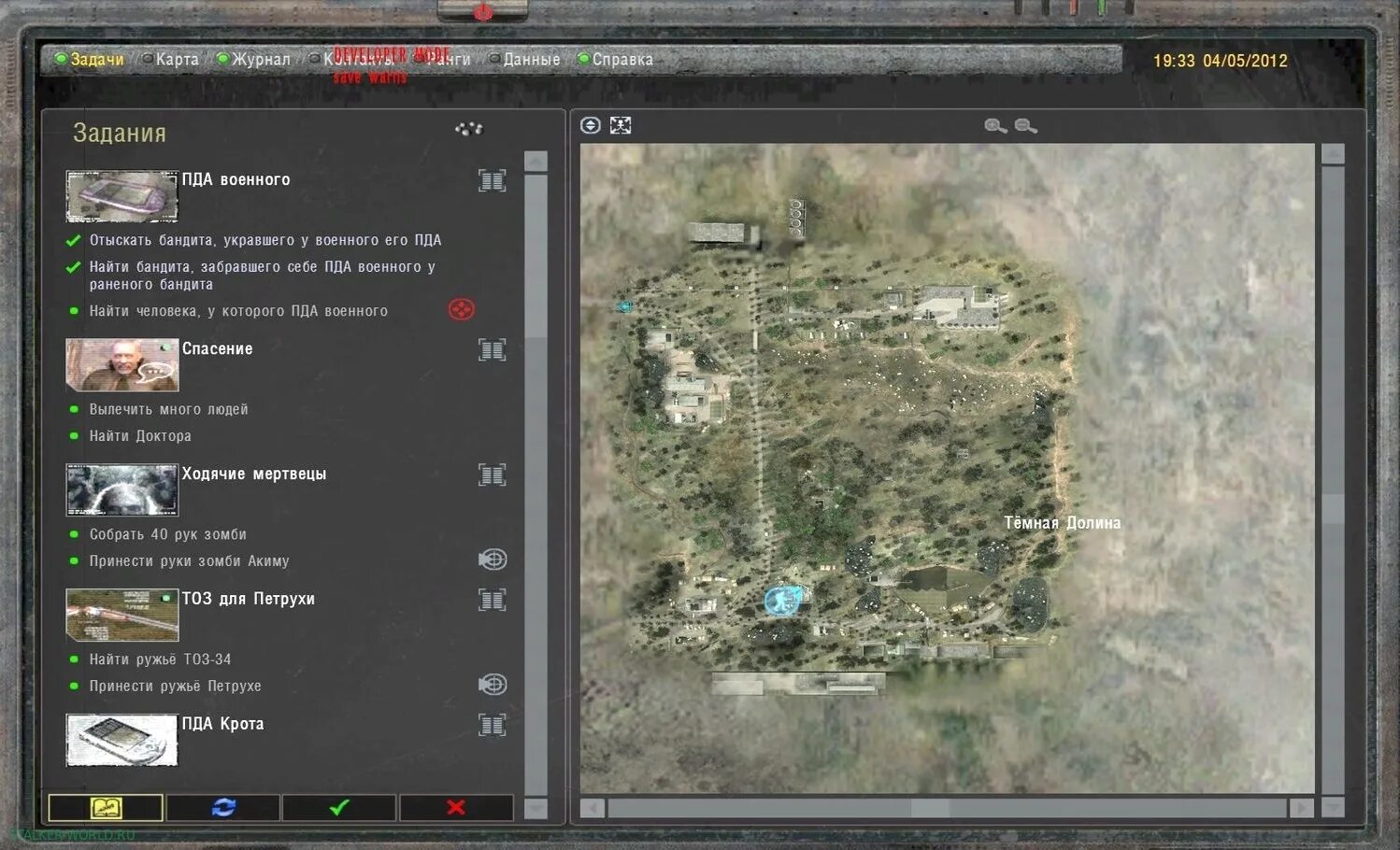Screen dimensions: 1400x850
Task: Click the up-down arrows circle icon above map
Action: pos(591,125)
